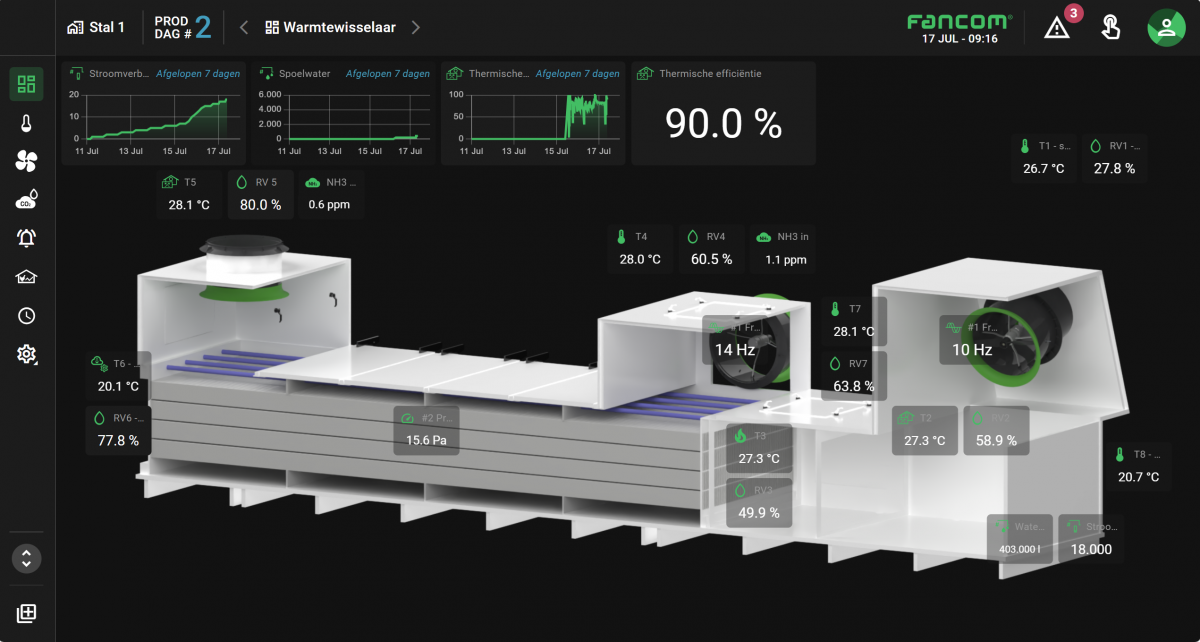This screenshot has height=642, width=1200.
Task: Open settings via the gear icon
Action: click(26, 354)
